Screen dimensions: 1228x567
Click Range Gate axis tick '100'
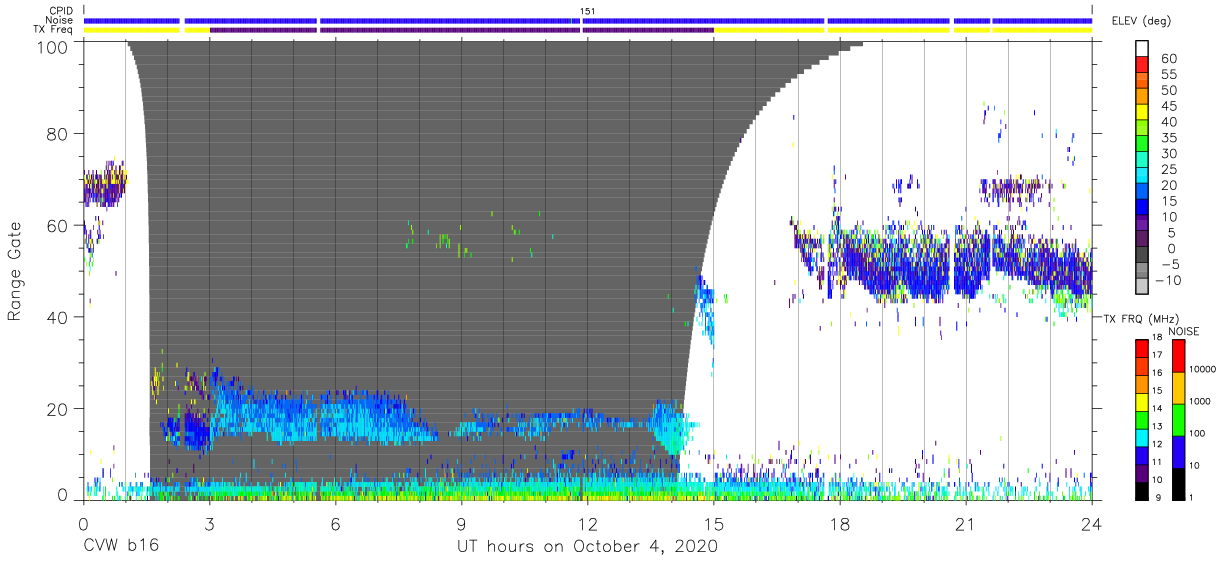point(53,46)
